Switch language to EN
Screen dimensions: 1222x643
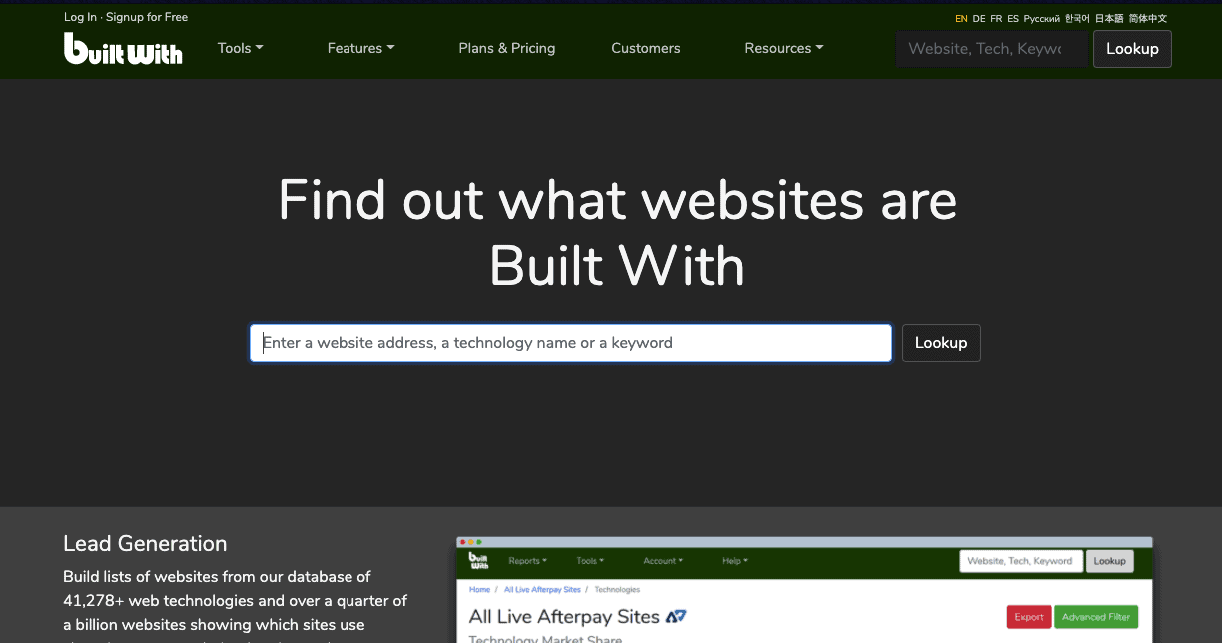pos(961,18)
